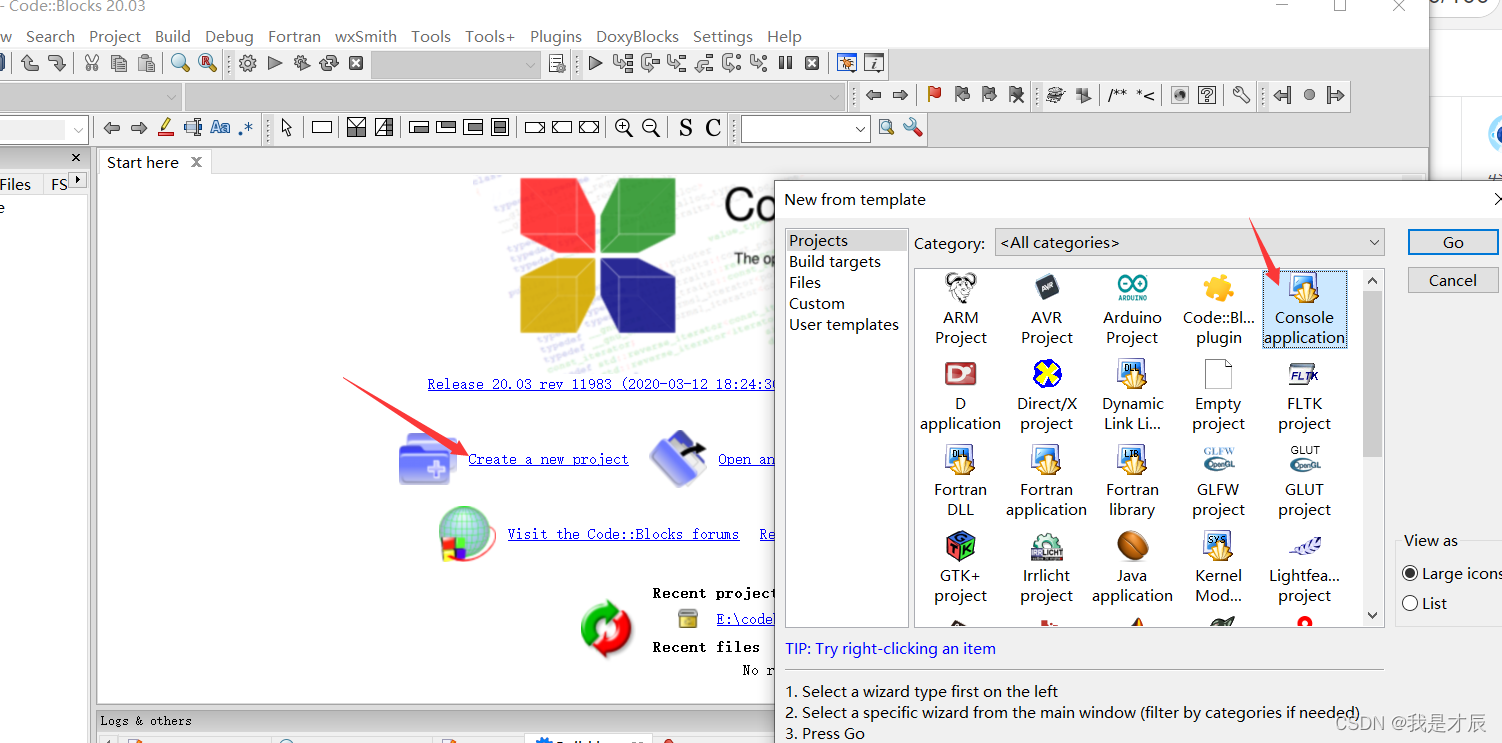Select the Large icons radio button

click(x=1410, y=573)
